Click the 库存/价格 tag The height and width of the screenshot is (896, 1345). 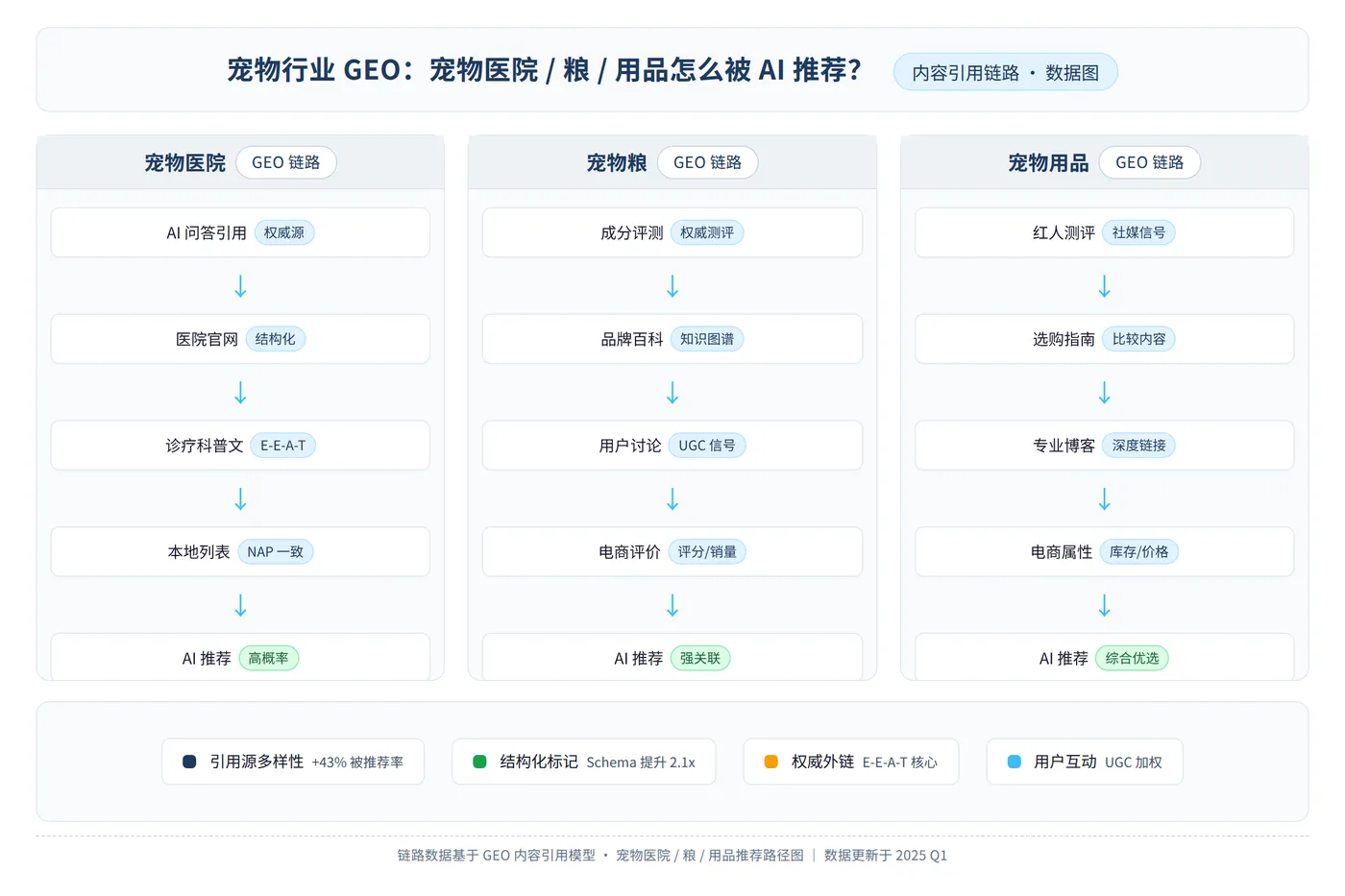pos(1139,552)
